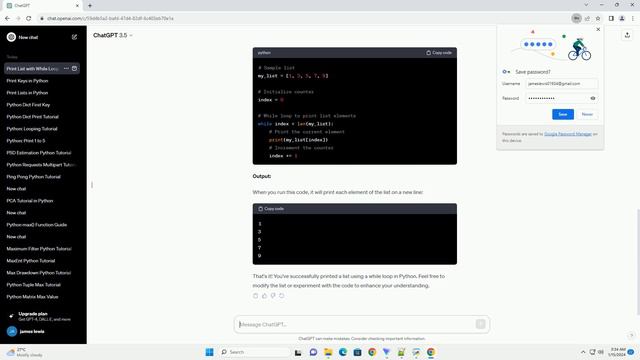This screenshot has height=360, width=640.
Task: Toggle password visibility eye icon
Action: [x=593, y=98]
